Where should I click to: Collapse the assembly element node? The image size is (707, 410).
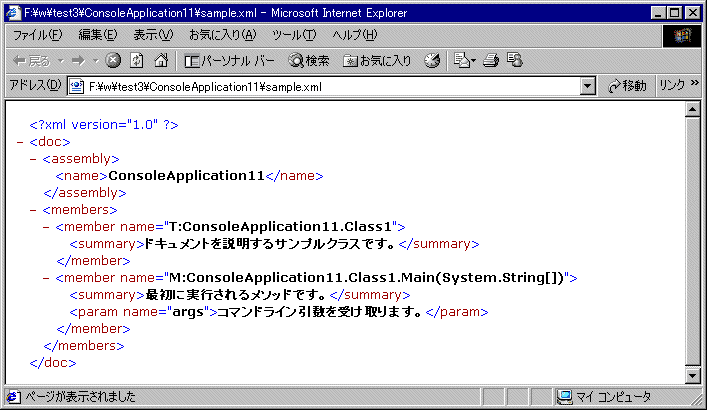33,159
